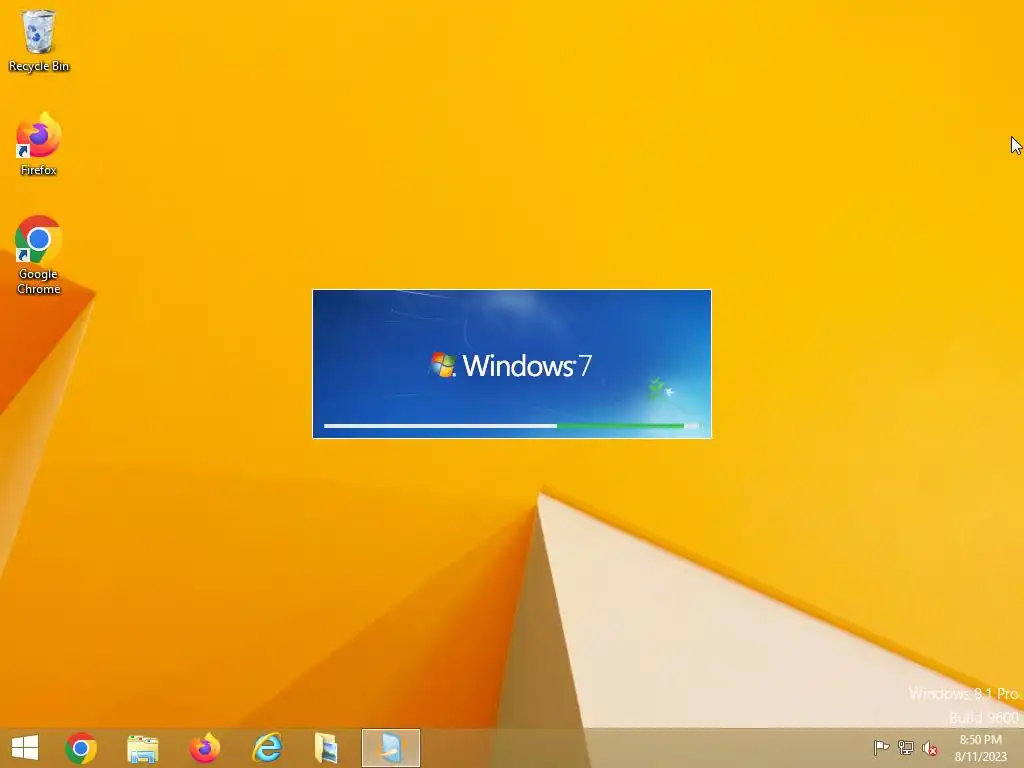Click the muted volume tray icon

point(930,748)
